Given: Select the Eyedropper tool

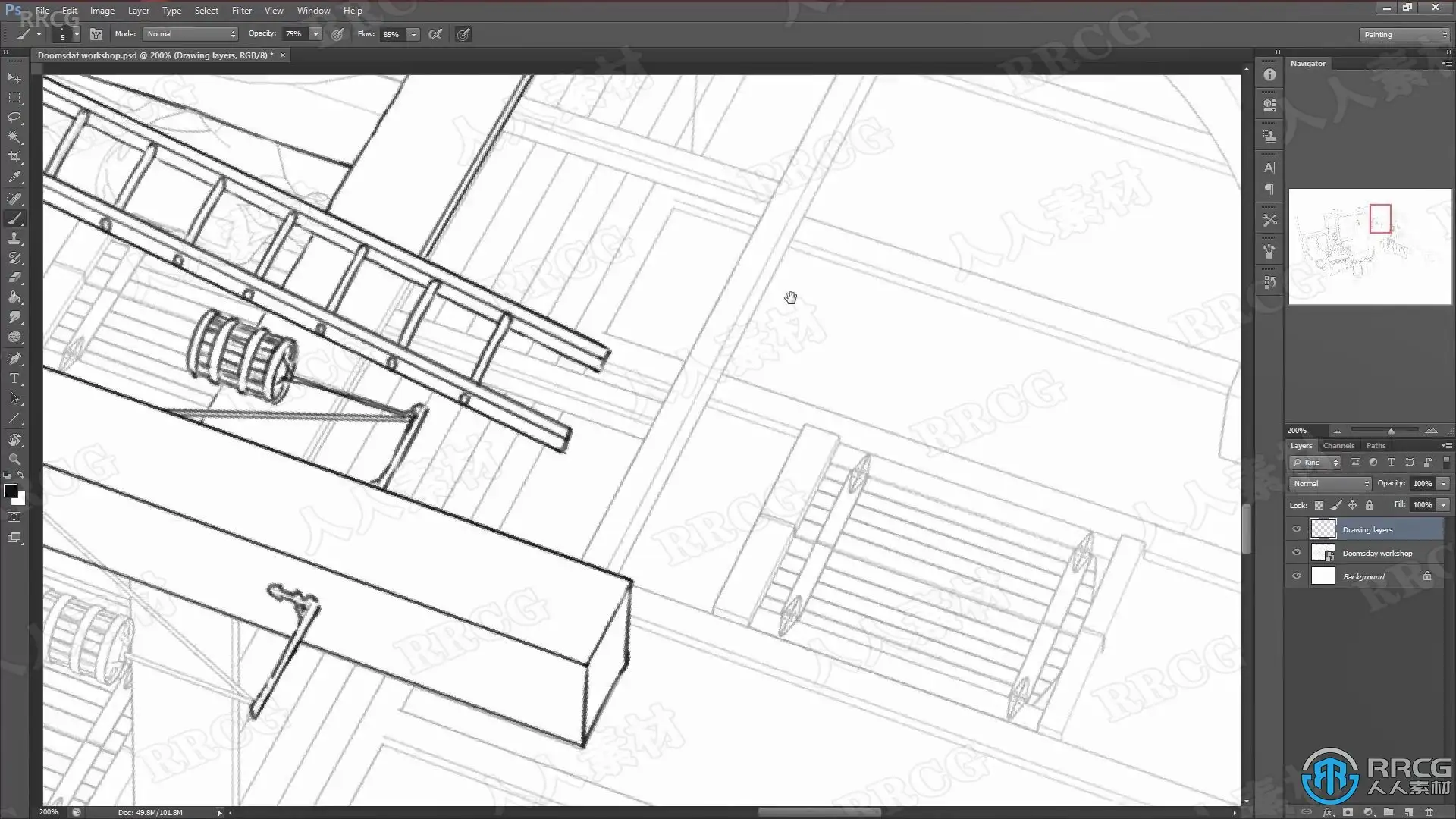Looking at the screenshot, I should pos(14,177).
